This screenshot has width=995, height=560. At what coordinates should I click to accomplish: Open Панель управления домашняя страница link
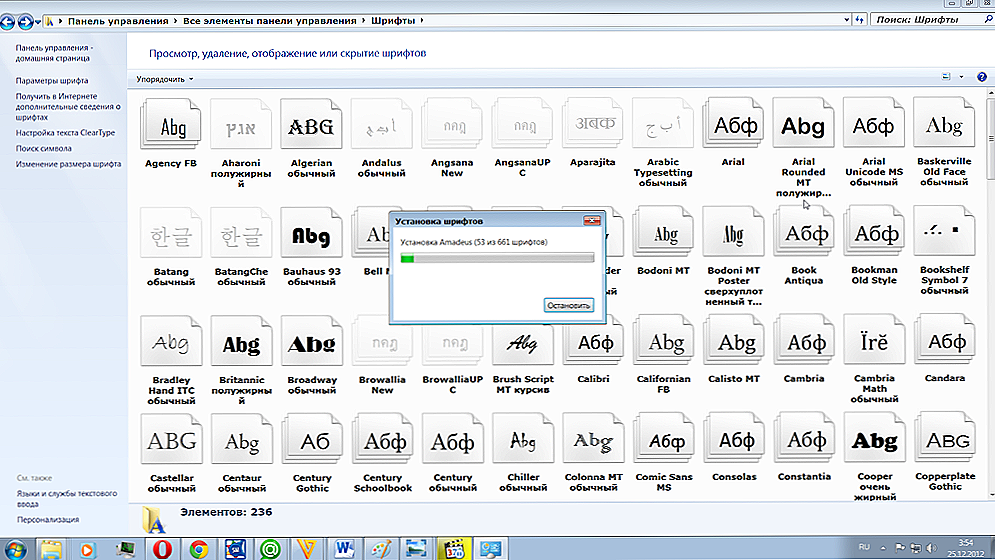[54, 53]
